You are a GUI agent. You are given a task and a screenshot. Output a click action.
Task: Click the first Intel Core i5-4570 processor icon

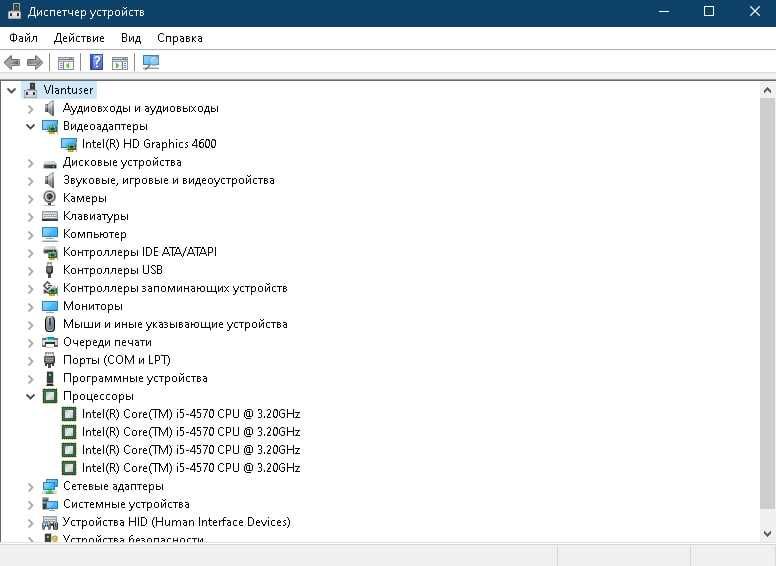click(69, 414)
